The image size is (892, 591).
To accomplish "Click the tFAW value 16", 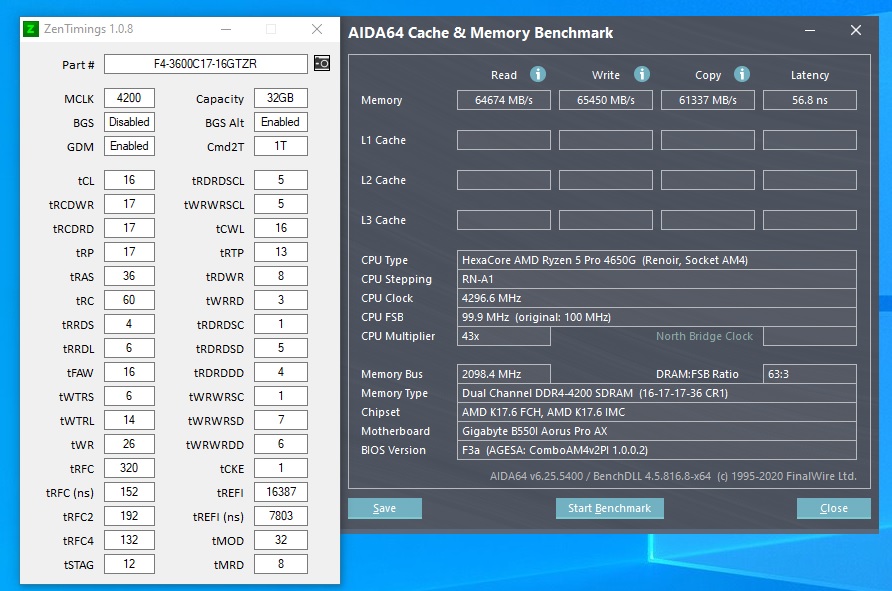I will [129, 372].
